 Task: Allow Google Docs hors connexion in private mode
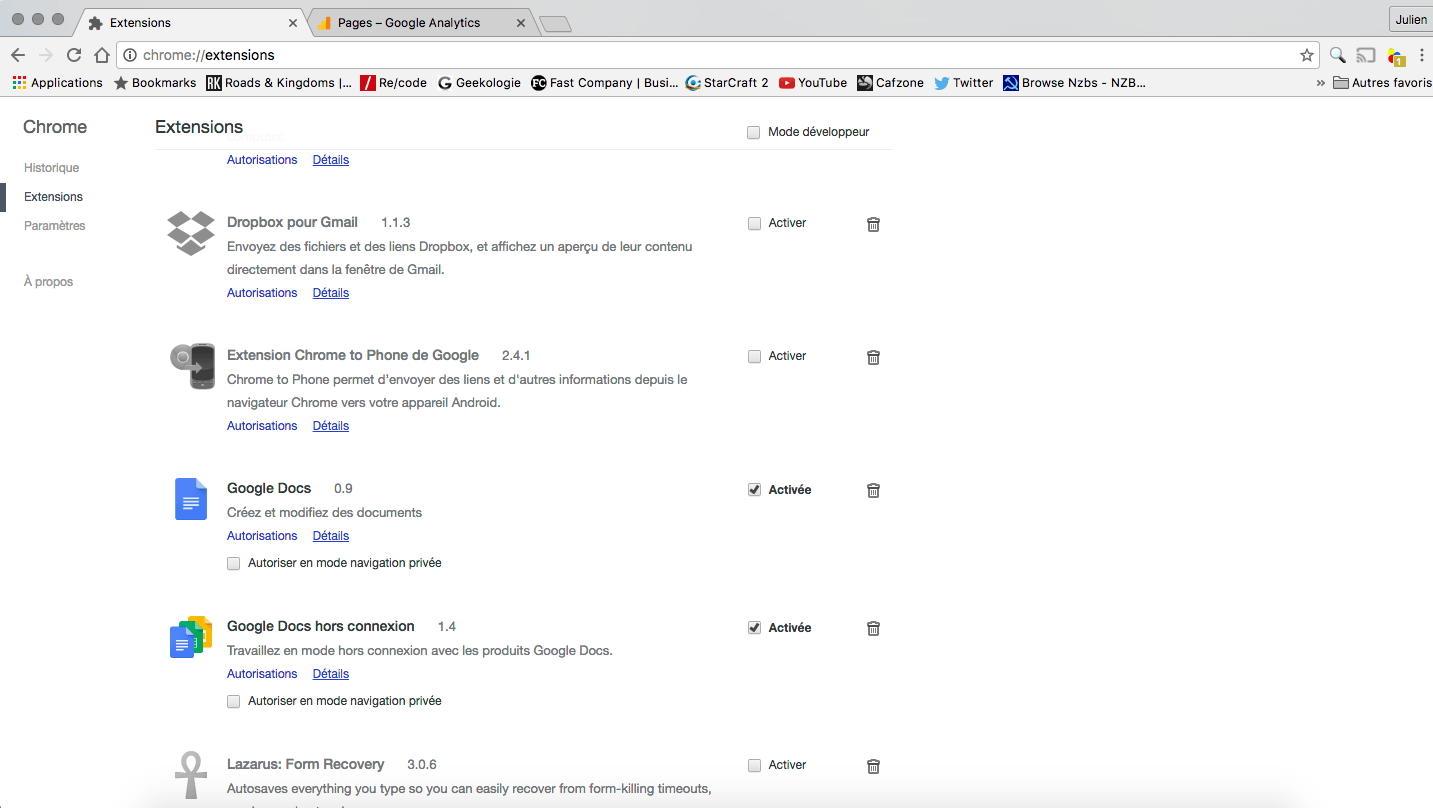pyautogui.click(x=234, y=701)
